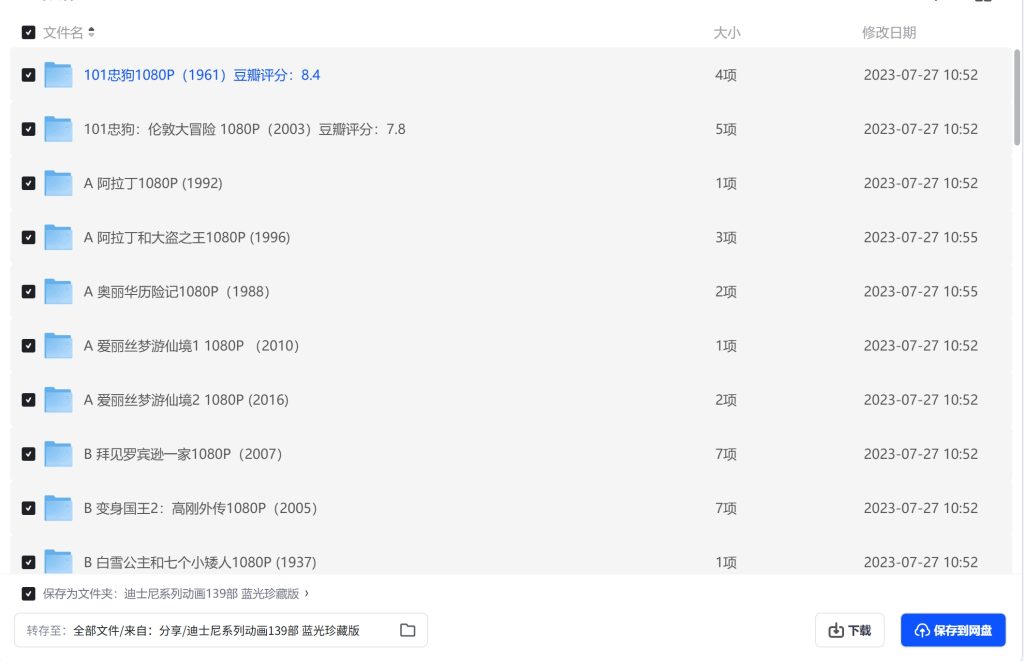1024x661 pixels.
Task: Uncheck B 白雪公主和七个小矮人 checkbox
Action: [28, 563]
